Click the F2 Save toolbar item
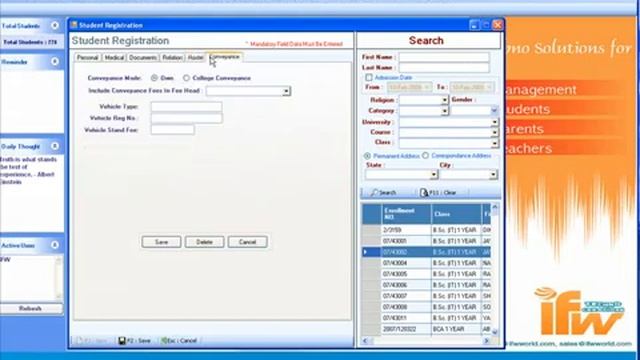The width and height of the screenshot is (640, 360). click(135, 340)
